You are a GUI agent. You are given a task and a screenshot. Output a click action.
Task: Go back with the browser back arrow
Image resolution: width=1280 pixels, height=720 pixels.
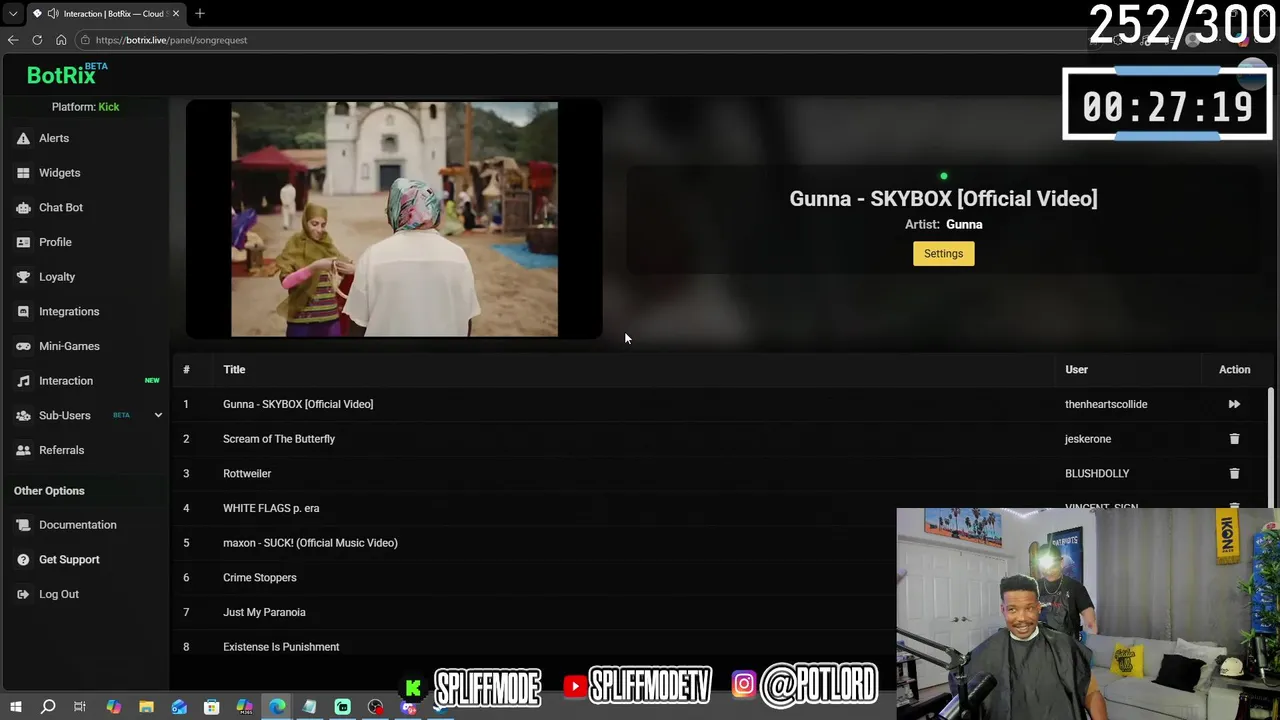point(13,40)
